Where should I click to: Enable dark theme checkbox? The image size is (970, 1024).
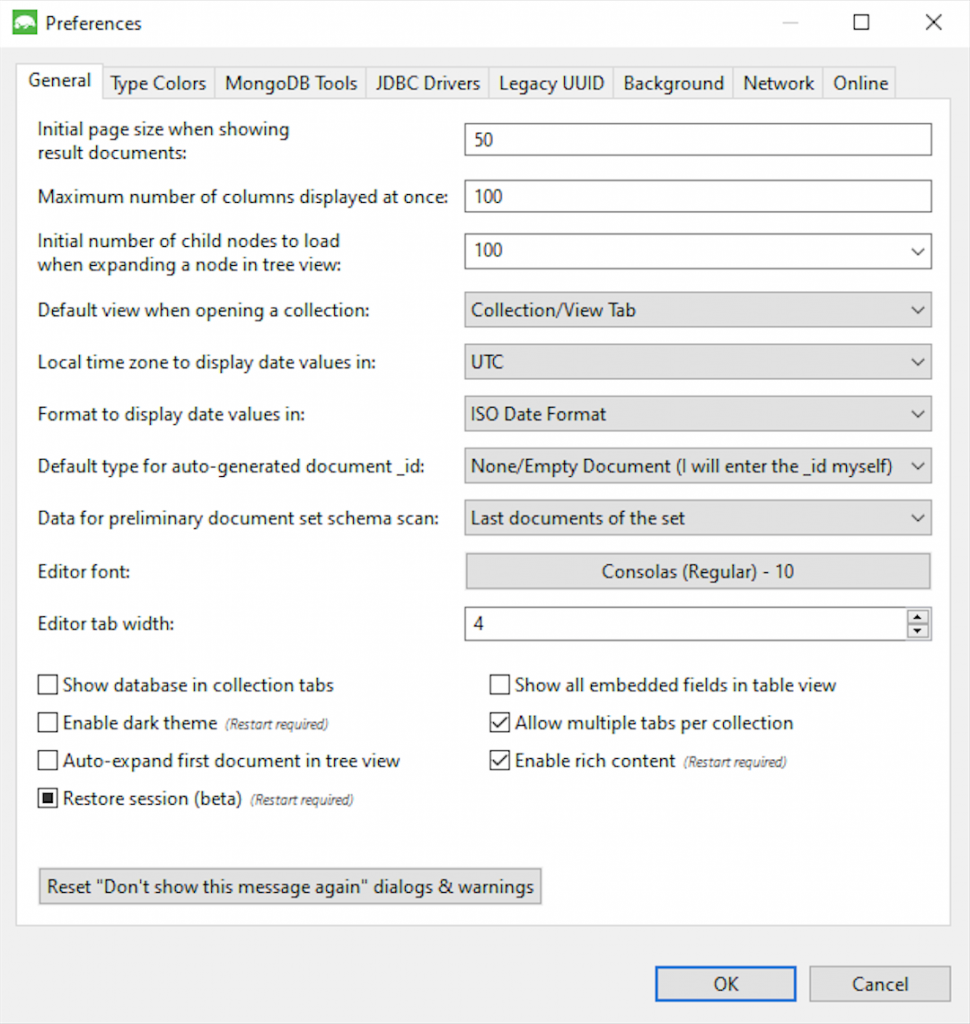[x=48, y=722]
